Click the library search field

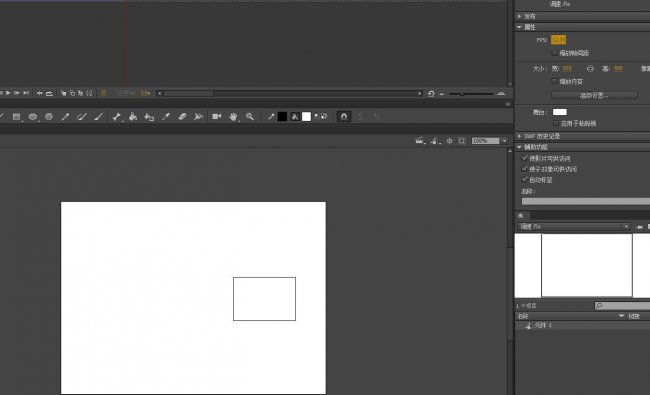[622, 306]
